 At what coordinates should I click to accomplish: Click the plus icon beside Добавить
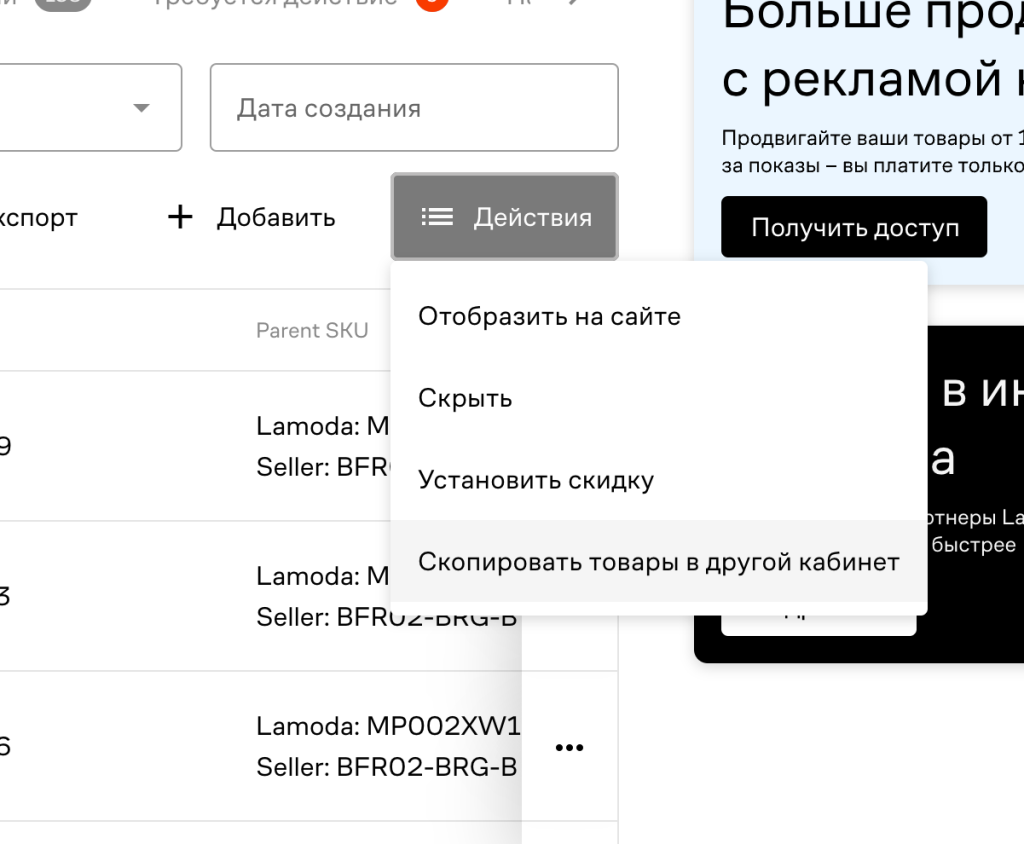[x=180, y=217]
